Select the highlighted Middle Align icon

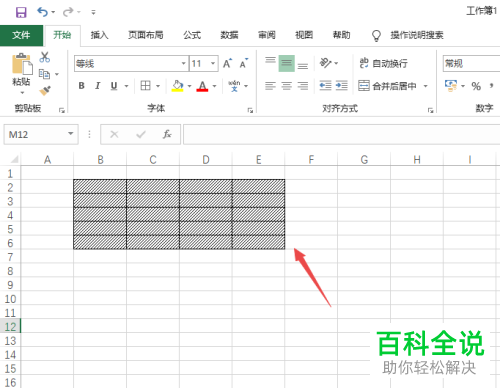click(287, 63)
